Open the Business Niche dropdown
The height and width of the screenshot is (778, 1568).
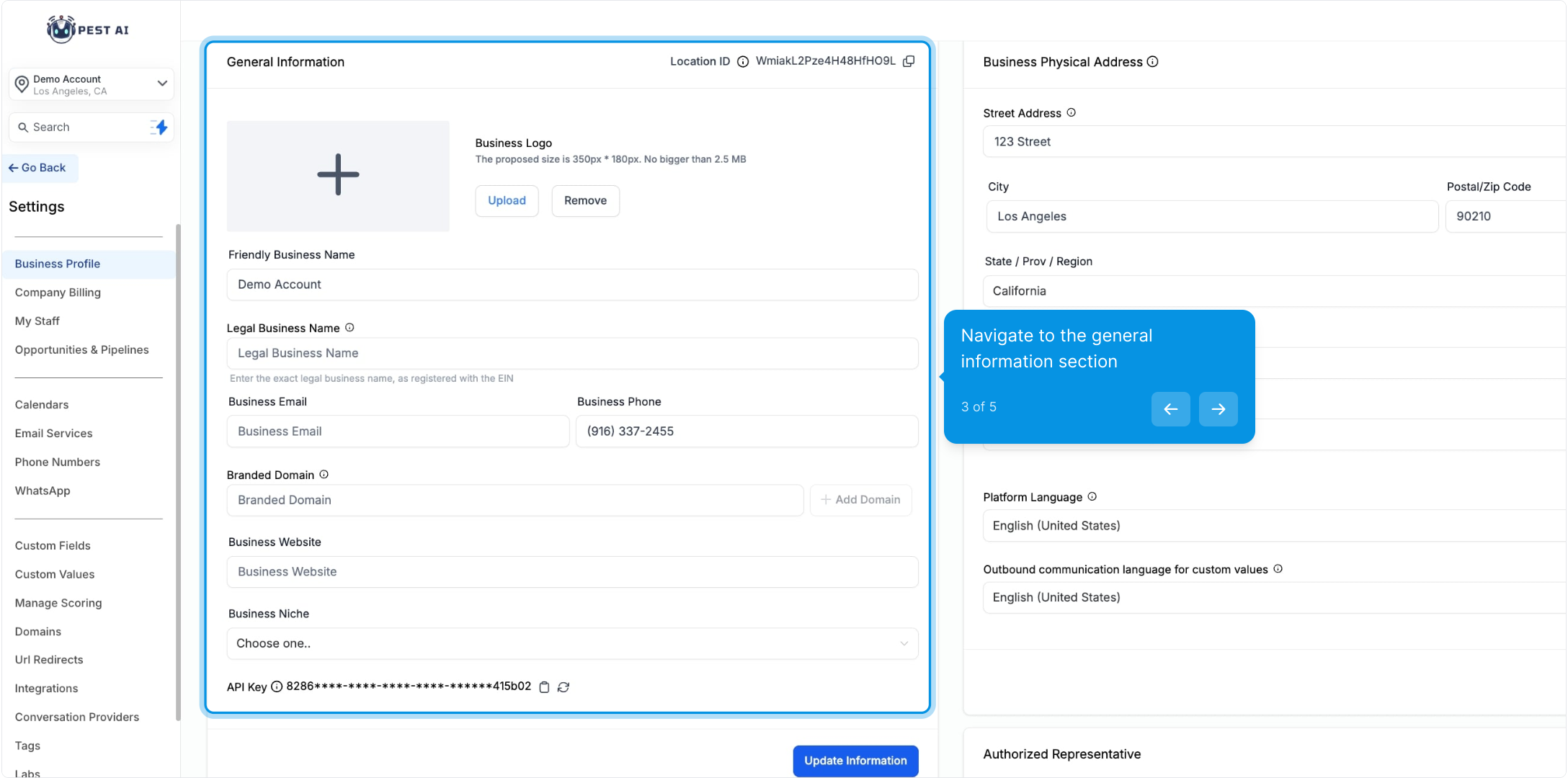572,643
